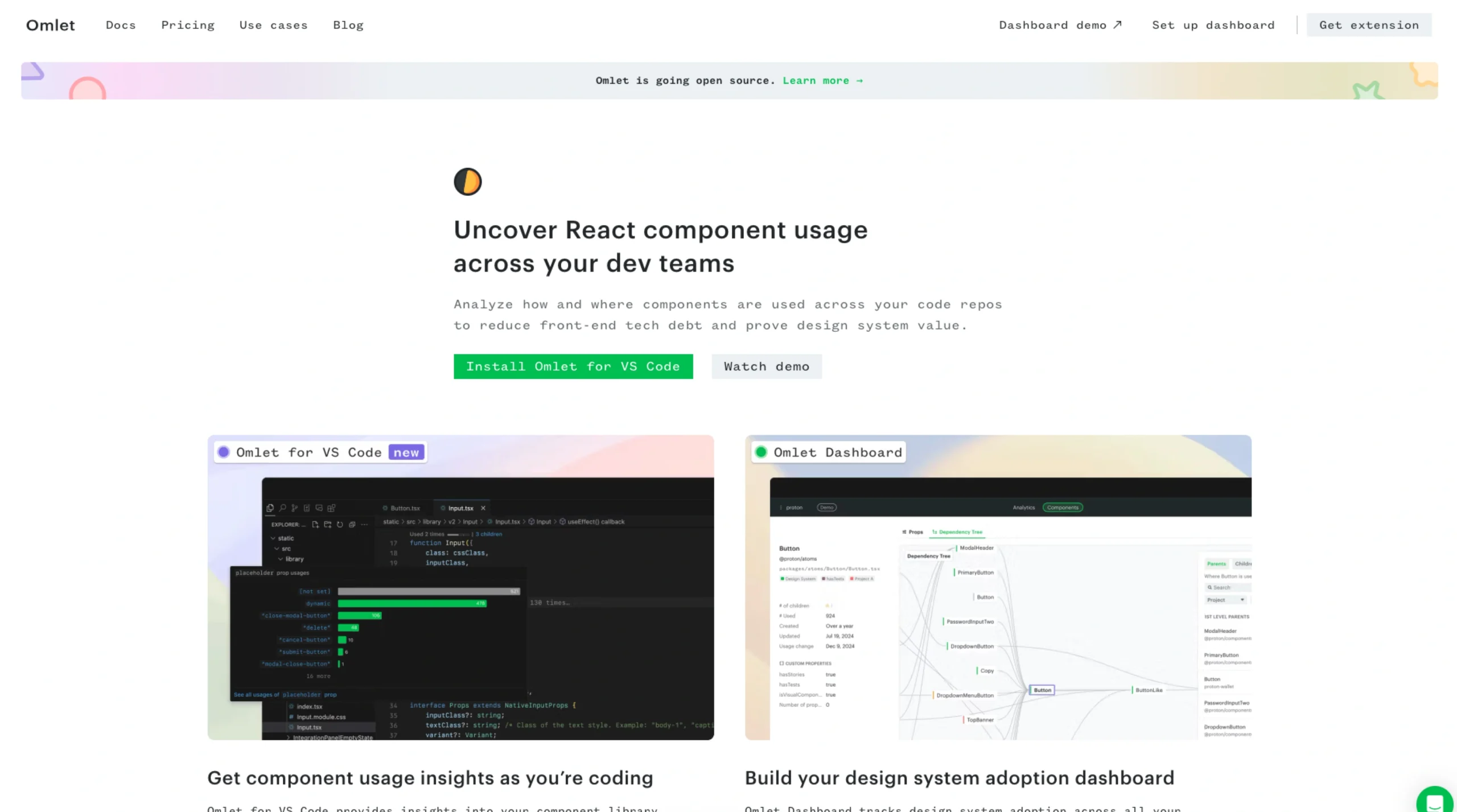1457x812 pixels.
Task: Open the Use cases nav item
Action: [x=273, y=25]
